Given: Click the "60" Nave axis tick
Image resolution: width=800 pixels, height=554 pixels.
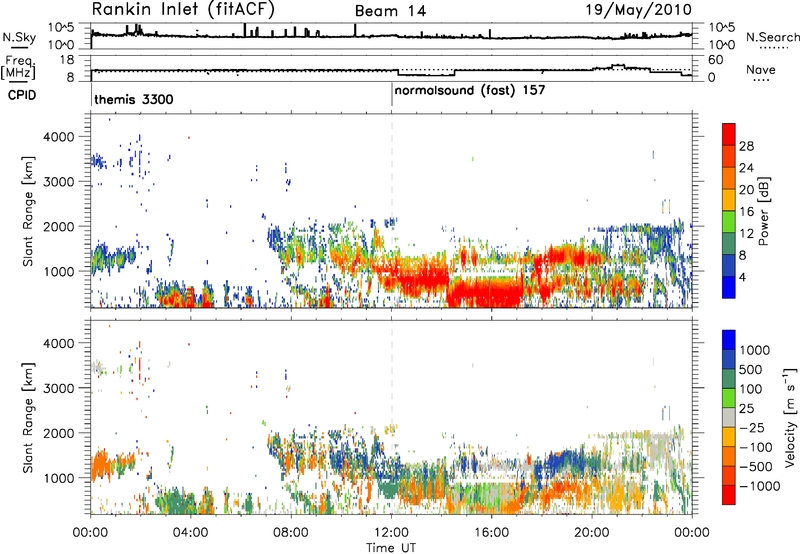Looking at the screenshot, I should click(x=716, y=60).
